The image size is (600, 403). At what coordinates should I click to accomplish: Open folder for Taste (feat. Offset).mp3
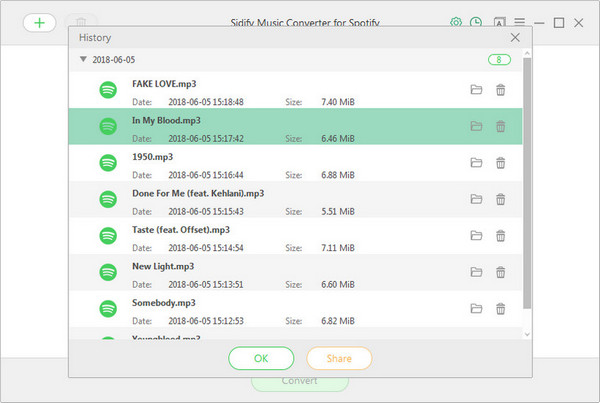tap(476, 236)
